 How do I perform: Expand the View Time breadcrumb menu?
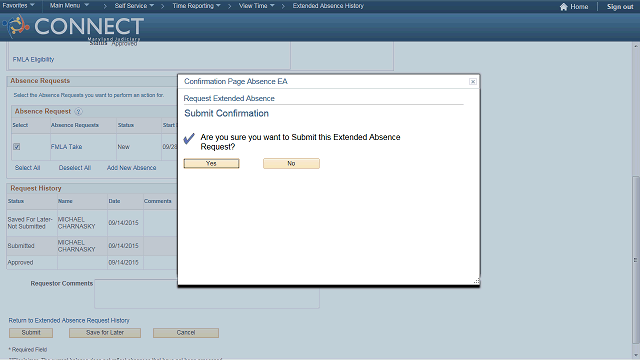256,6
